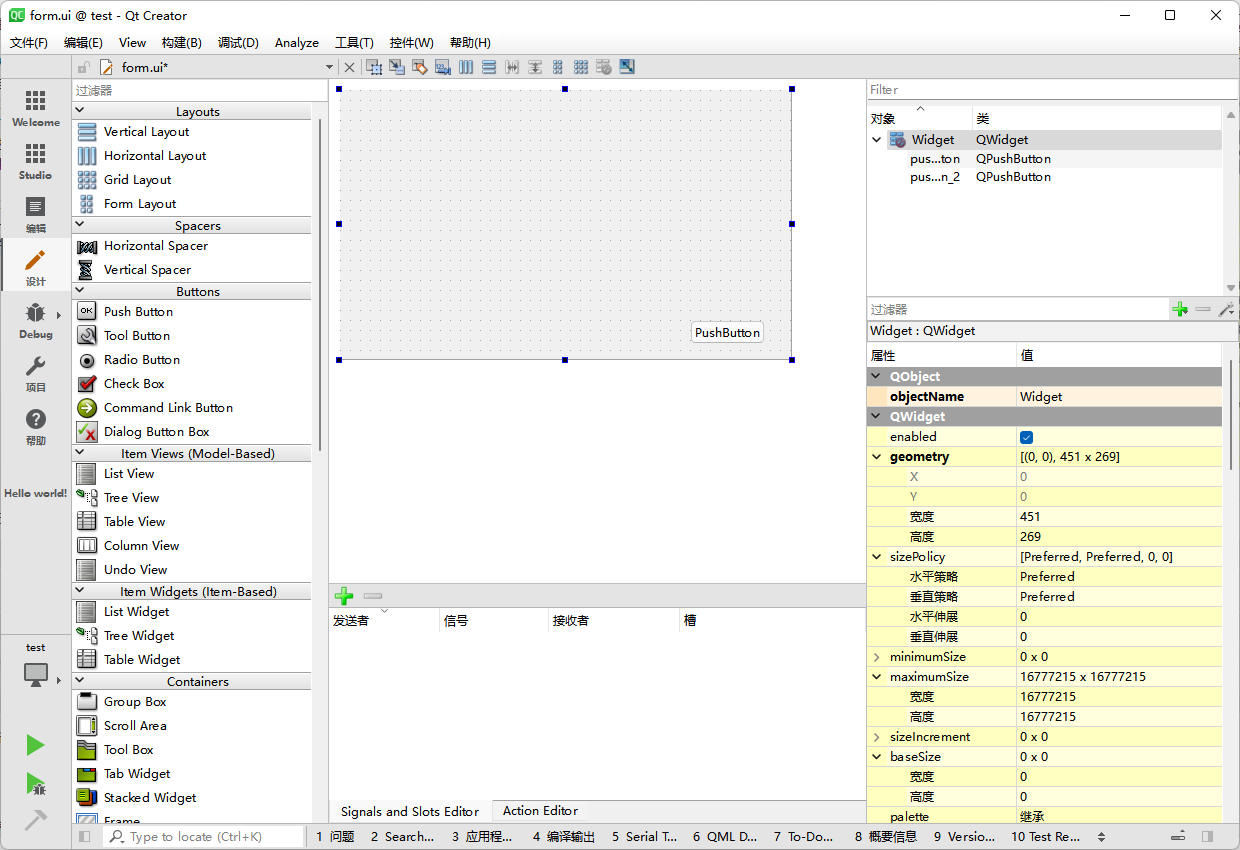Click Adjust Size toolbar icon
Image resolution: width=1240 pixels, height=850 pixels.
pyautogui.click(x=627, y=67)
